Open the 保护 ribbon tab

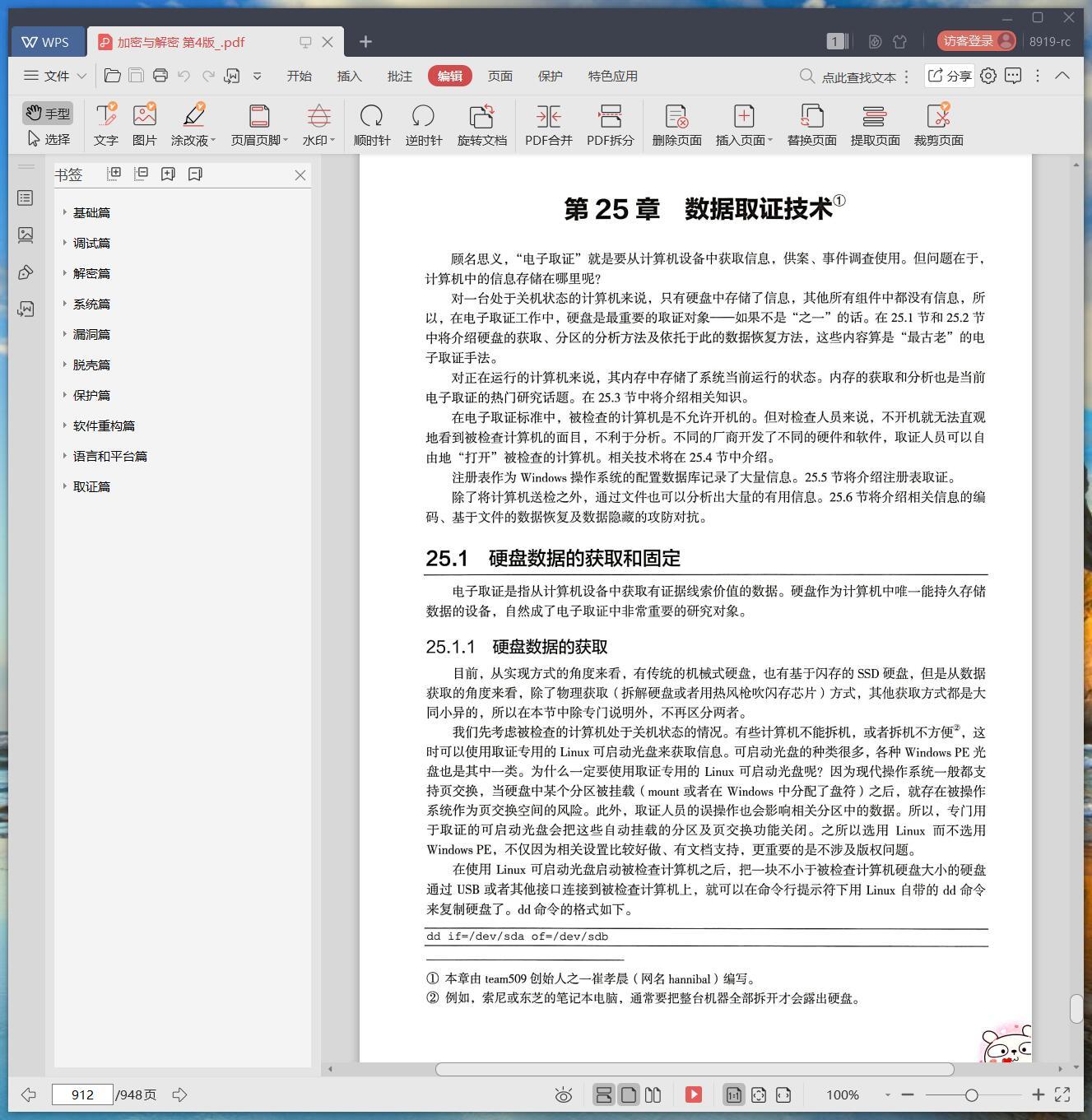[550, 76]
